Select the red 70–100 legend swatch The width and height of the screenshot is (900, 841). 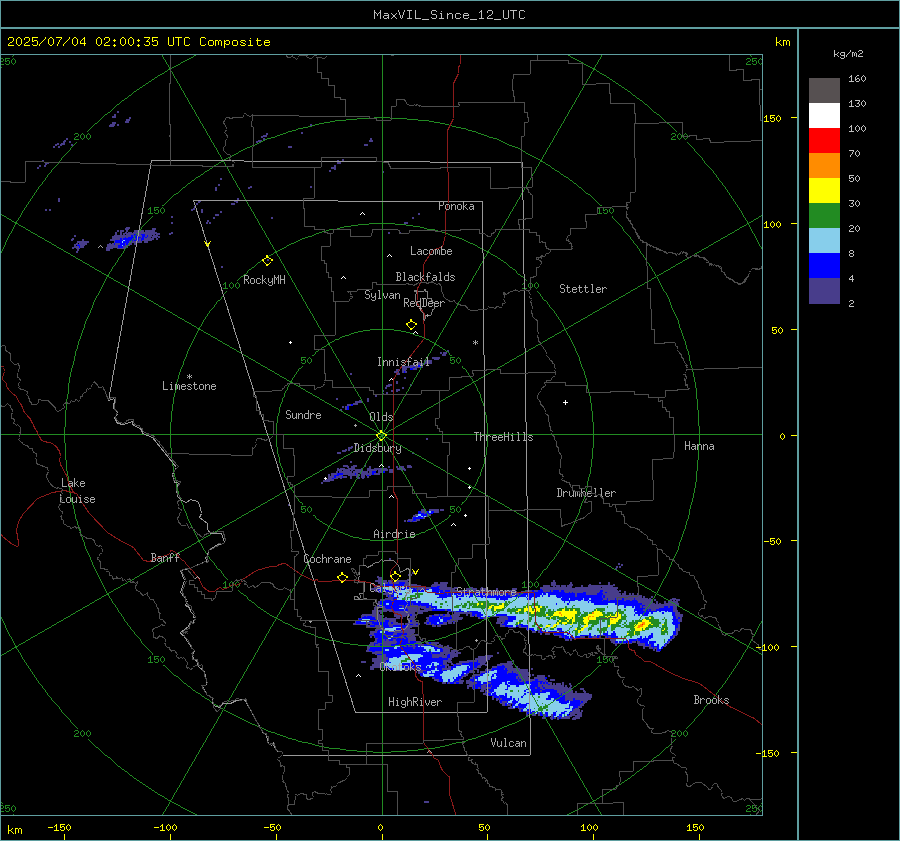tap(824, 141)
